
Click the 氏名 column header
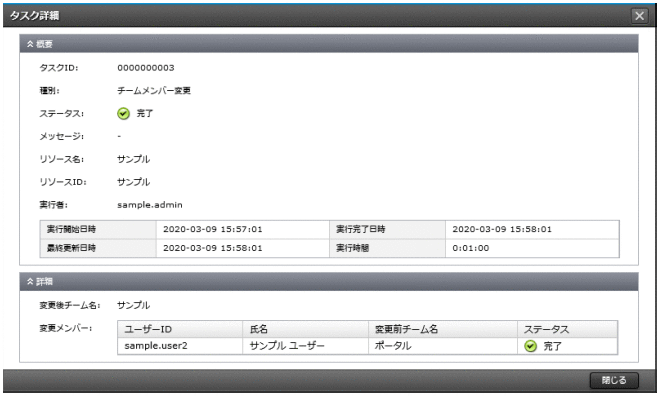(306, 329)
